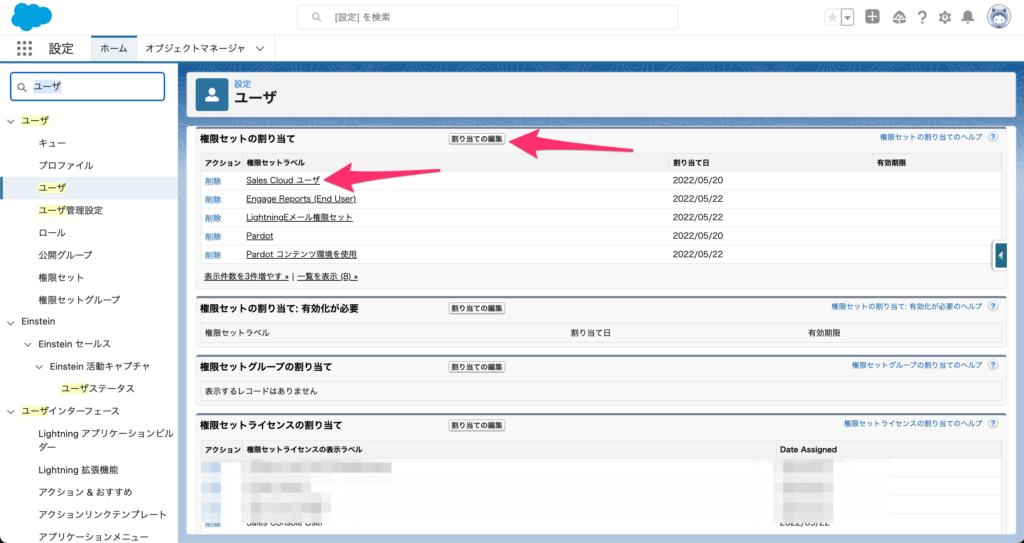Click 割り当ての編集 for 権限セットグループの割り当て
1024x543 pixels.
(x=477, y=367)
